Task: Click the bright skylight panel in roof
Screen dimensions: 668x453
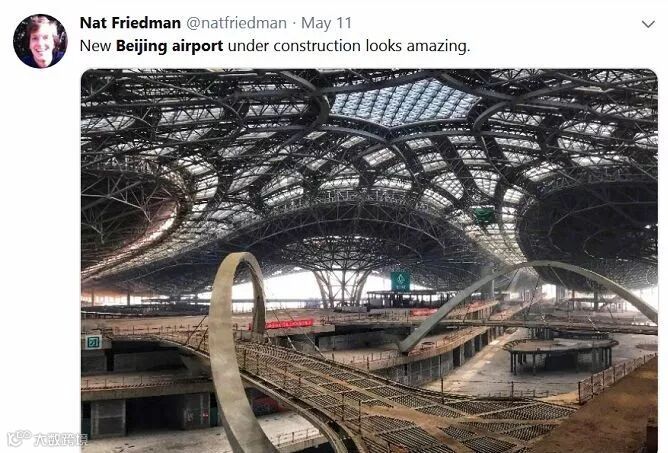Action: (x=403, y=101)
